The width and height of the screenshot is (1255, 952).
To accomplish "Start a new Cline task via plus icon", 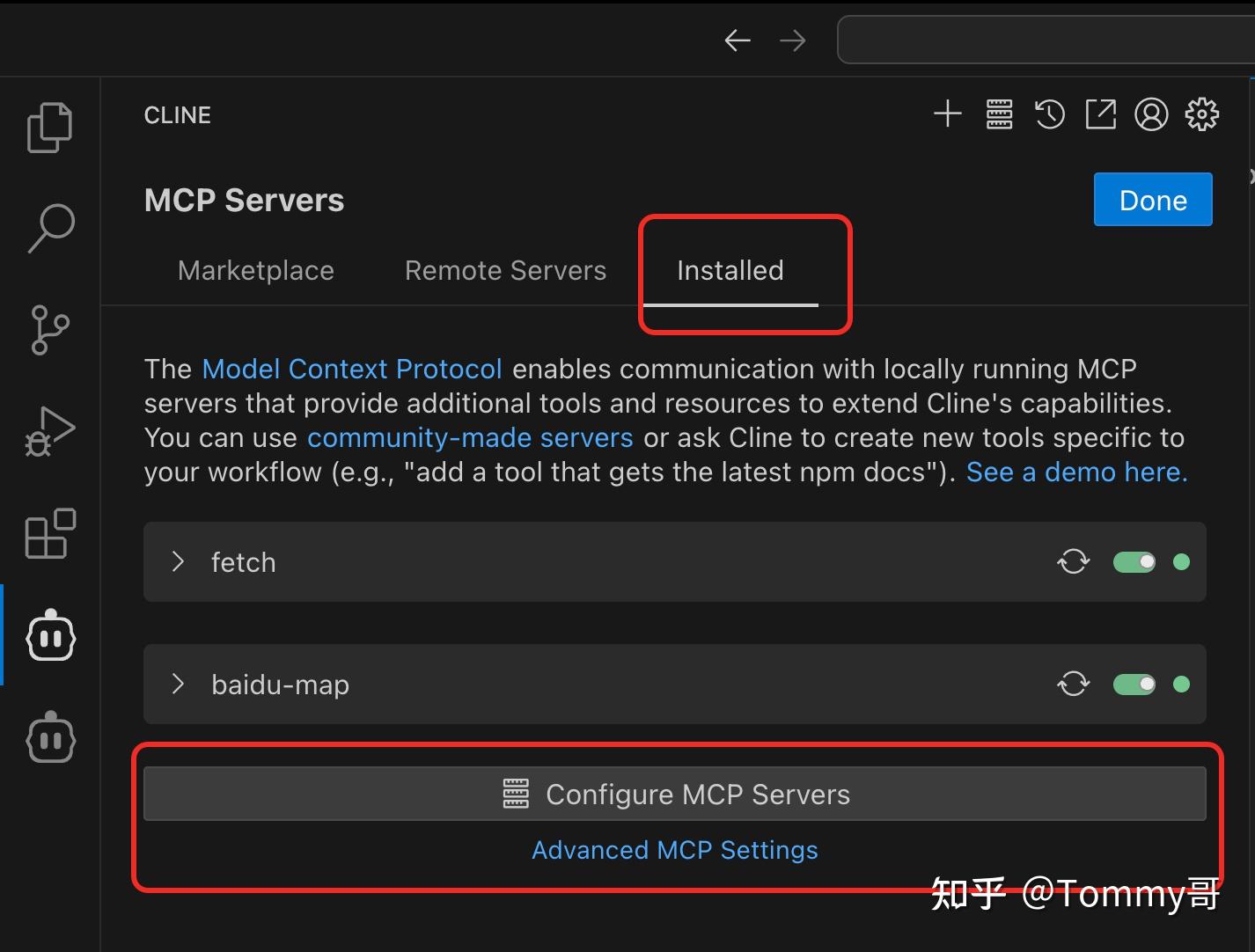I will 948,114.
